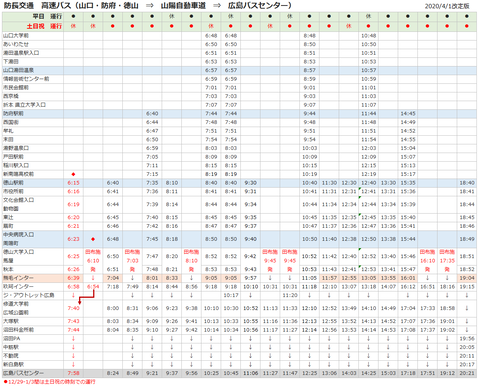
Task: Click the 大塚駅 stop name
Action: [x=11, y=321]
